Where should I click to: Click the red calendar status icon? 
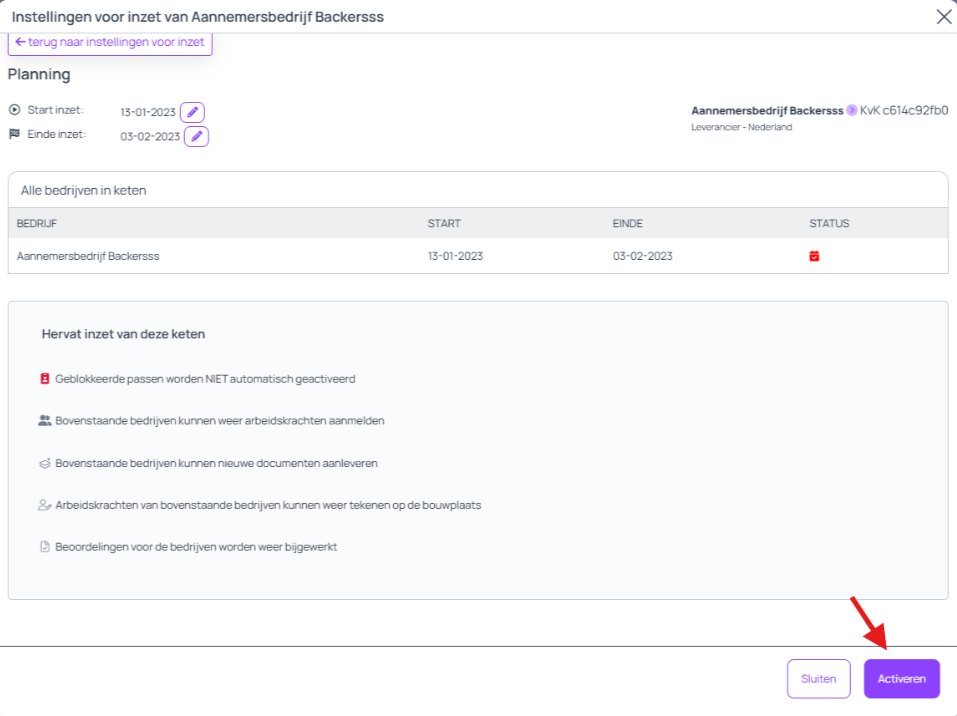[x=814, y=256]
